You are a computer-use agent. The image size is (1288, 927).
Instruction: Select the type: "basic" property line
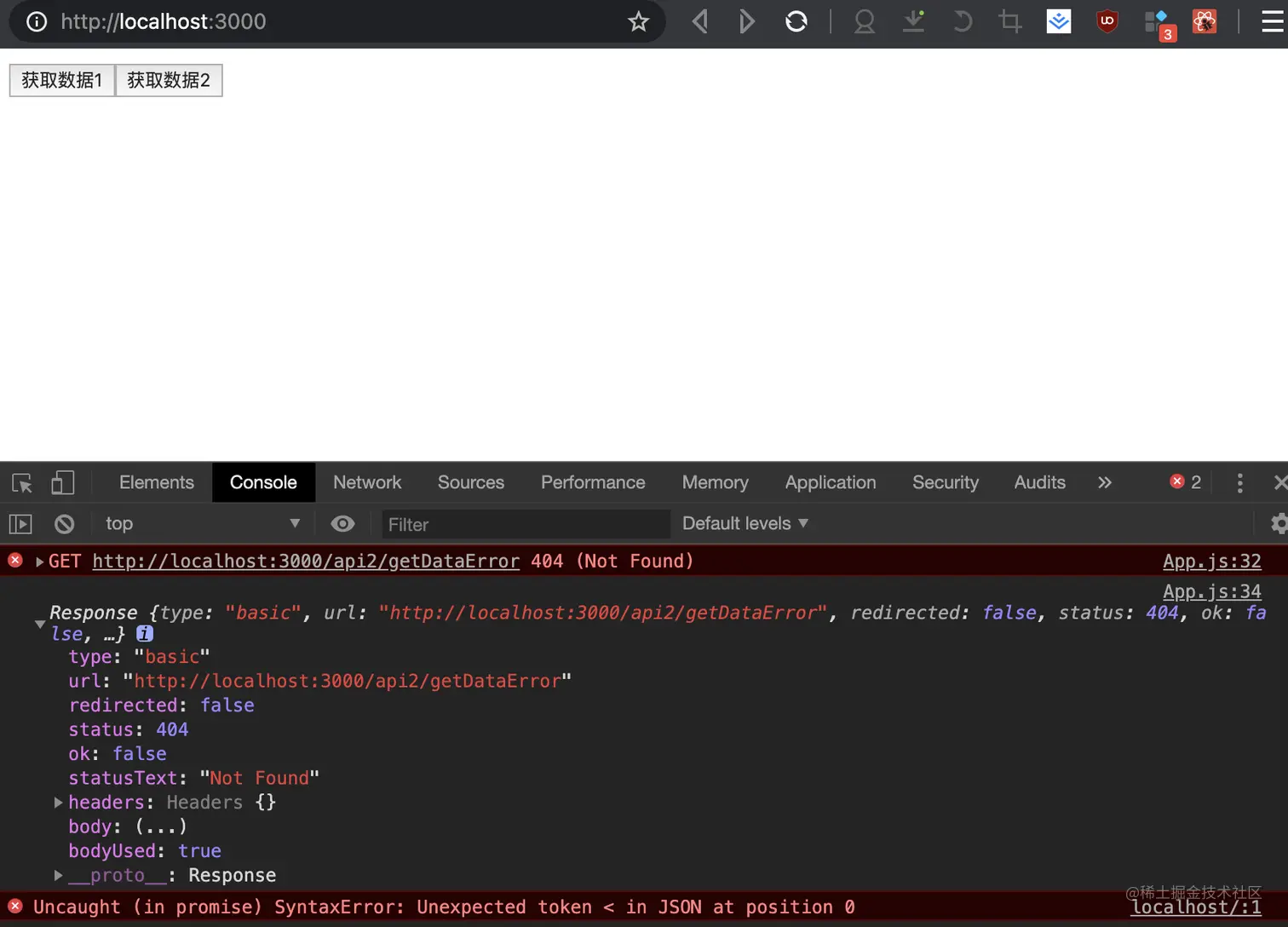pos(139,657)
